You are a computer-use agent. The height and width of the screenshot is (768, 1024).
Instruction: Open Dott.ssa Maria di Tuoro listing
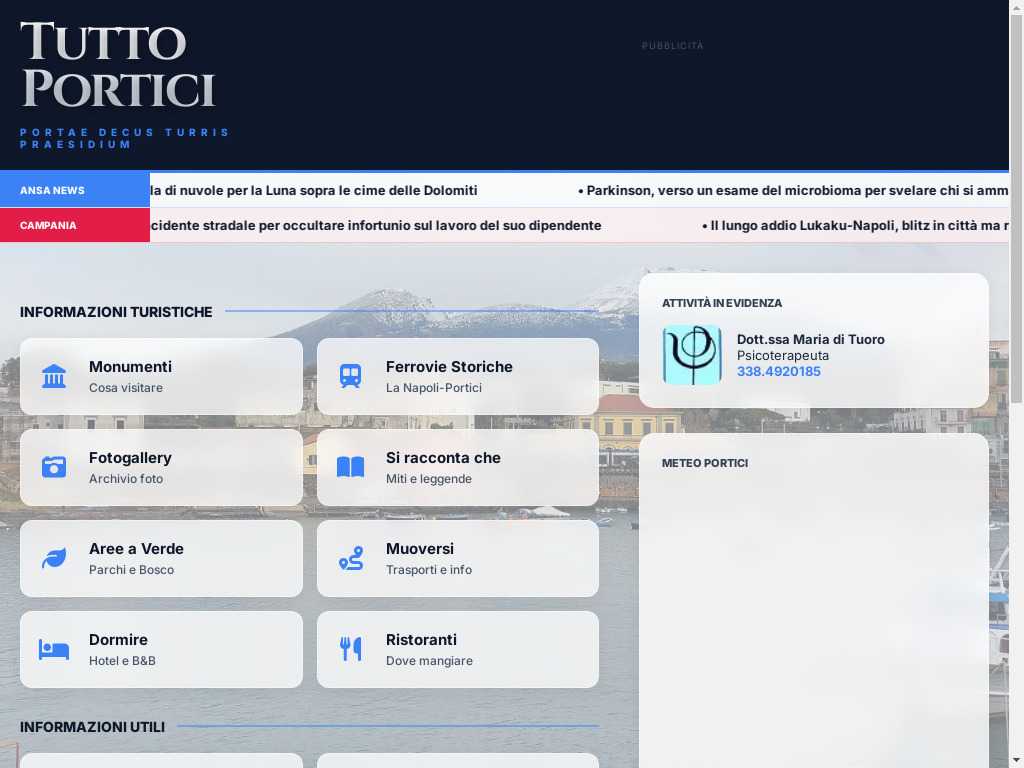pos(810,339)
